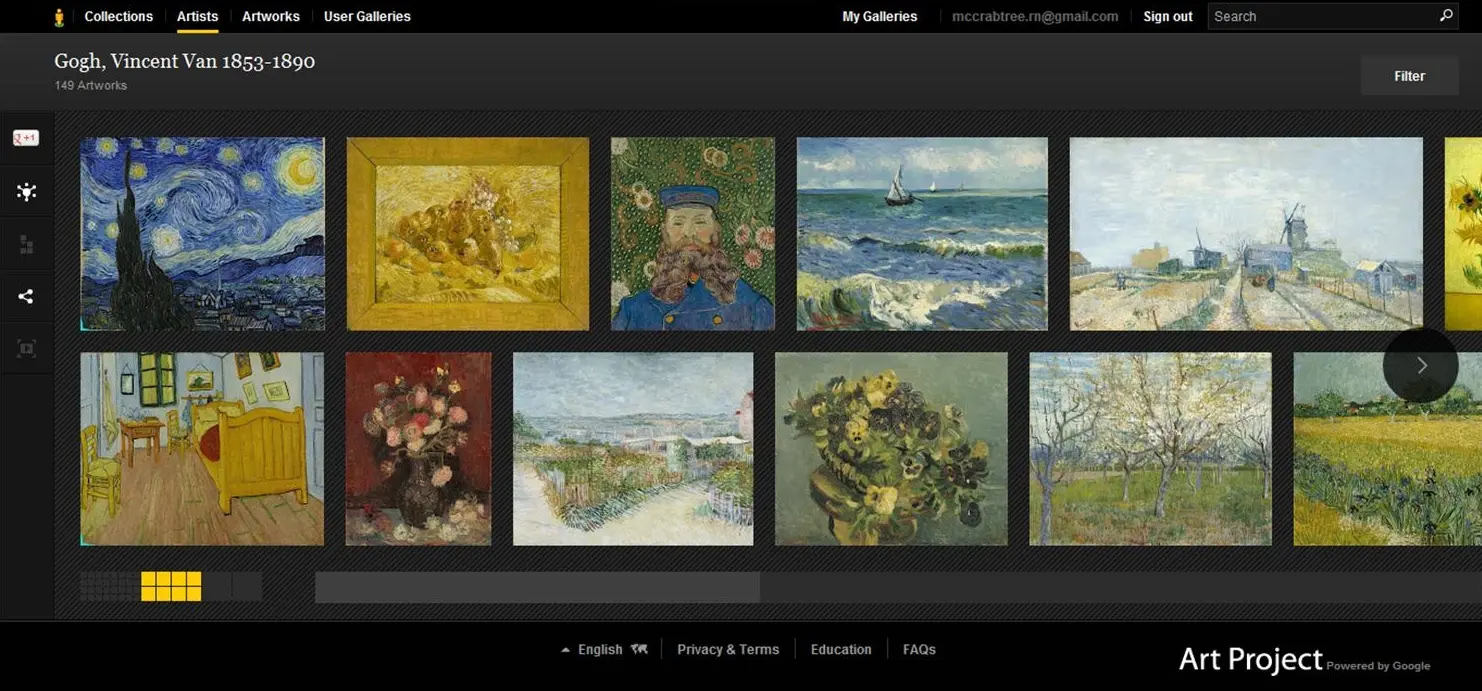Open the Privacy & Terms link
The height and width of the screenshot is (691, 1482).
728,649
